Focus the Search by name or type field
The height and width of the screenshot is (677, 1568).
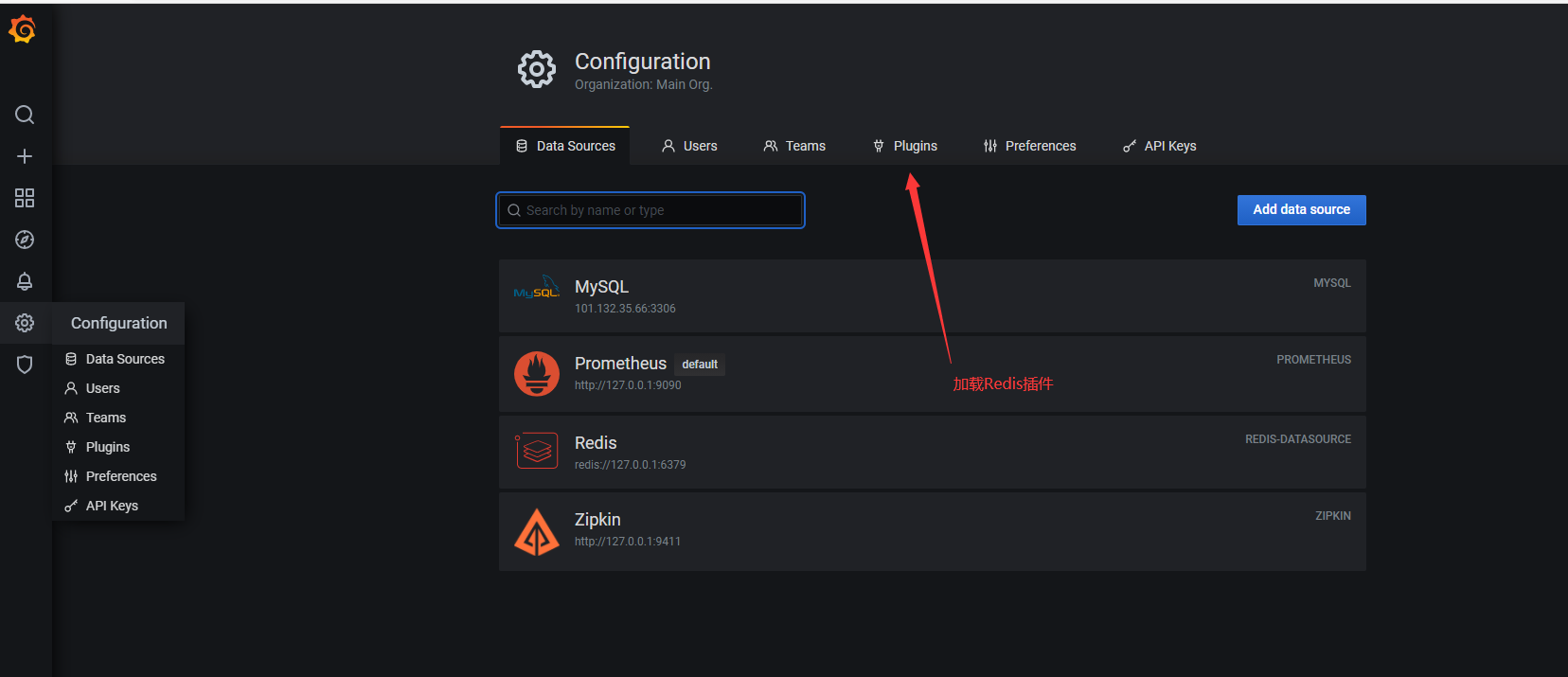click(650, 210)
